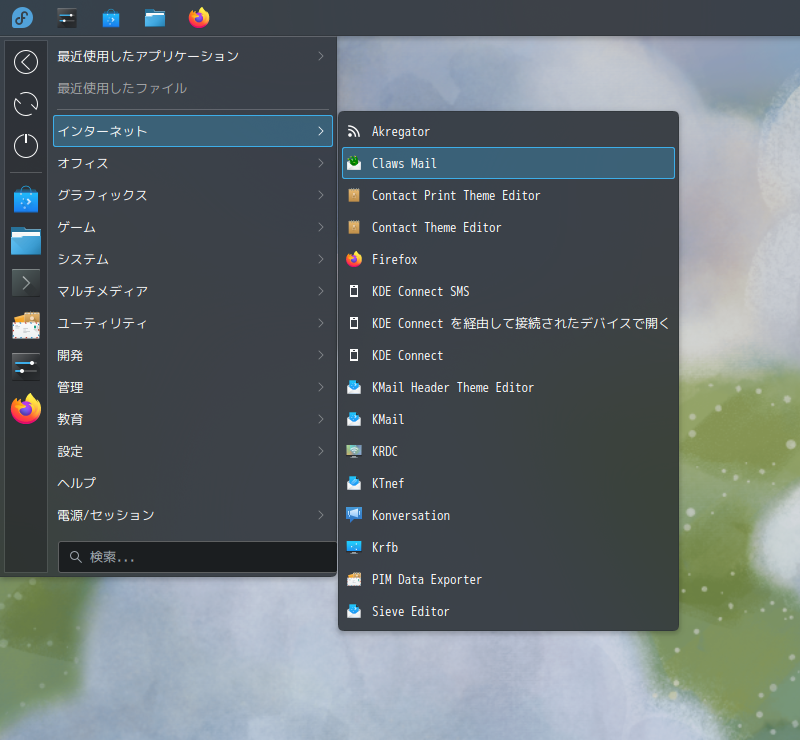This screenshot has width=800, height=740.
Task: Click the Contact Print Theme Editor icon
Action: [x=354, y=195]
